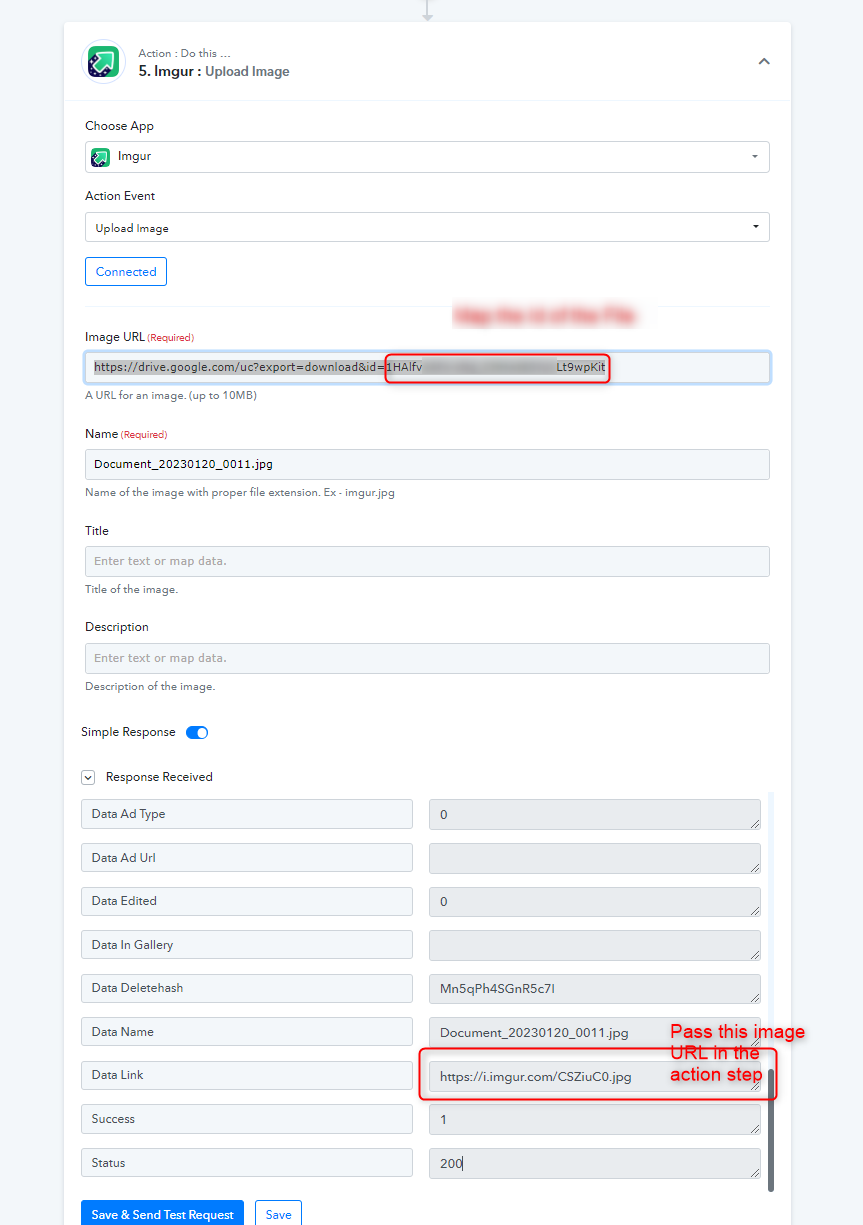Click Save & Send Test Request

[x=162, y=1214]
